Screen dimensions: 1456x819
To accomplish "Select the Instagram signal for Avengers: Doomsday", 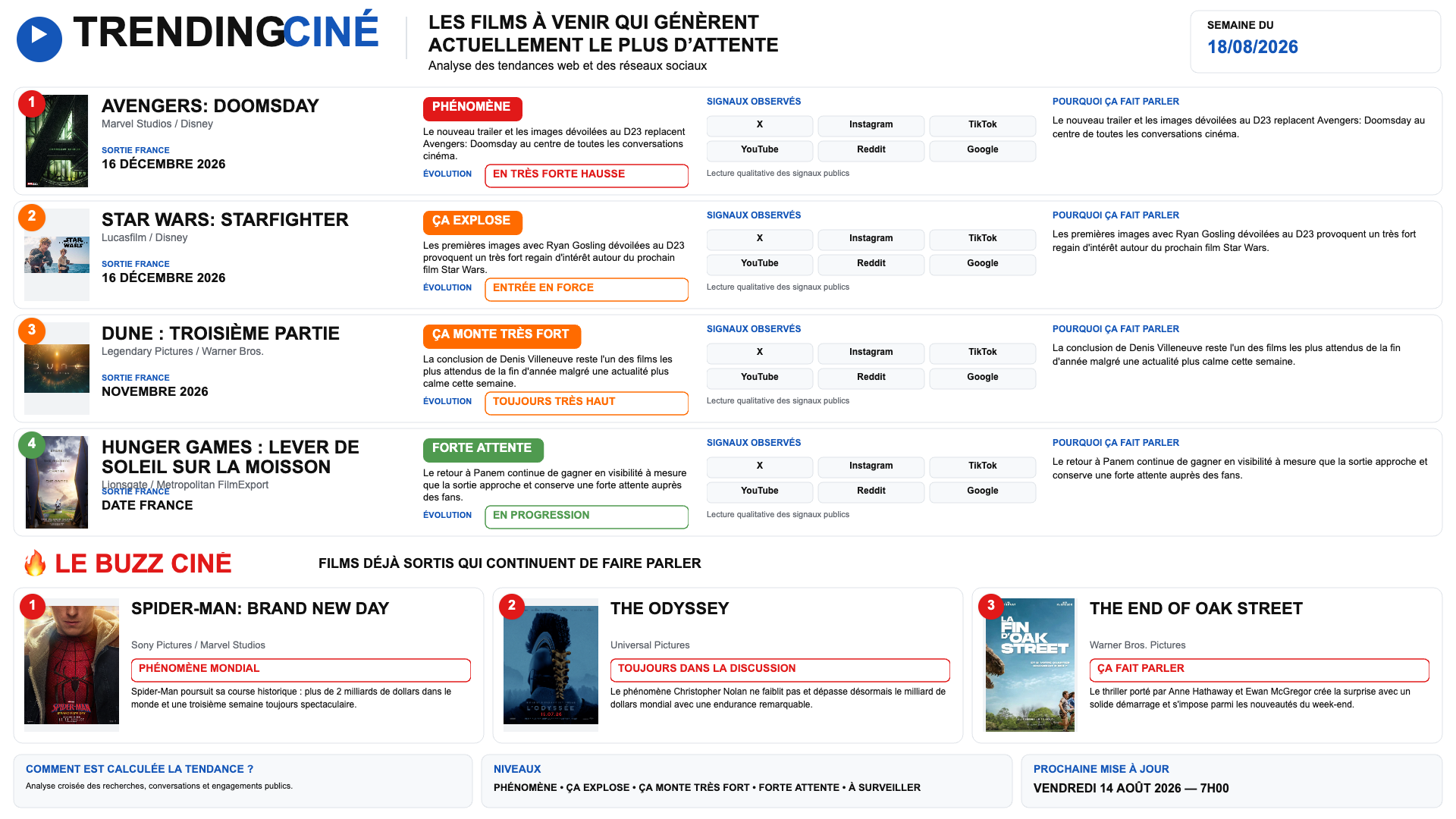I will [871, 125].
